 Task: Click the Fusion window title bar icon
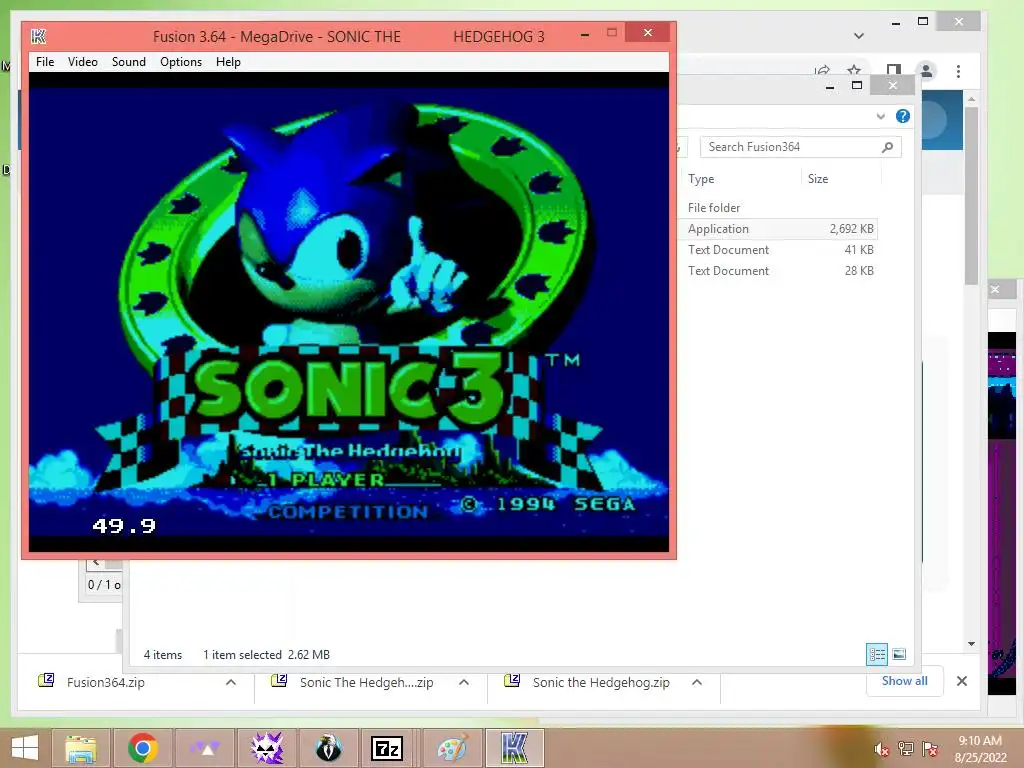39,36
